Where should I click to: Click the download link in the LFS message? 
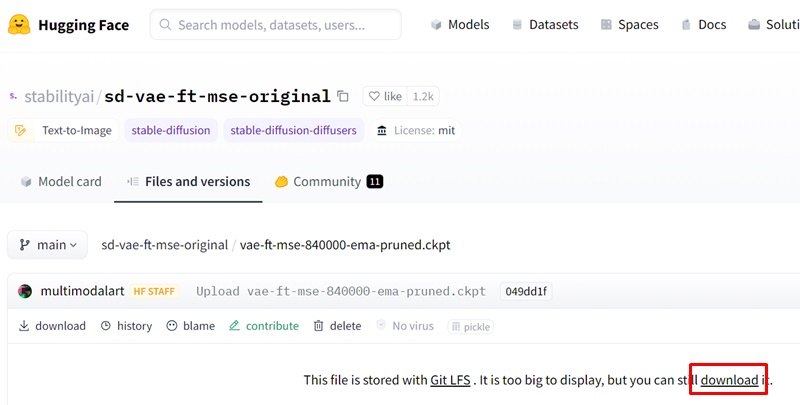(x=729, y=380)
